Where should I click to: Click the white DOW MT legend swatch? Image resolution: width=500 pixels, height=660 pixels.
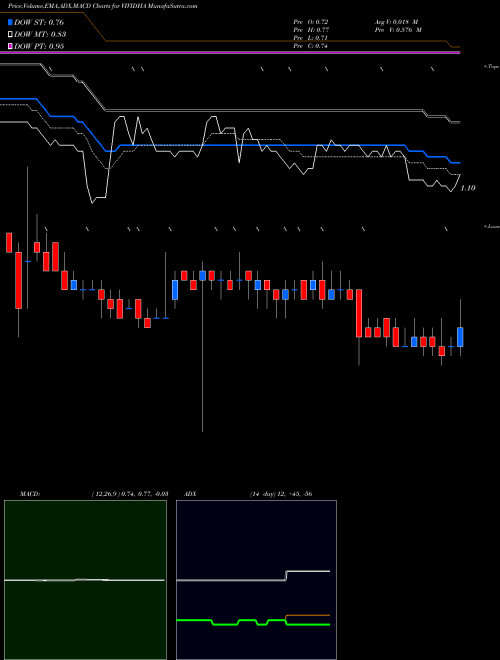point(10,34)
